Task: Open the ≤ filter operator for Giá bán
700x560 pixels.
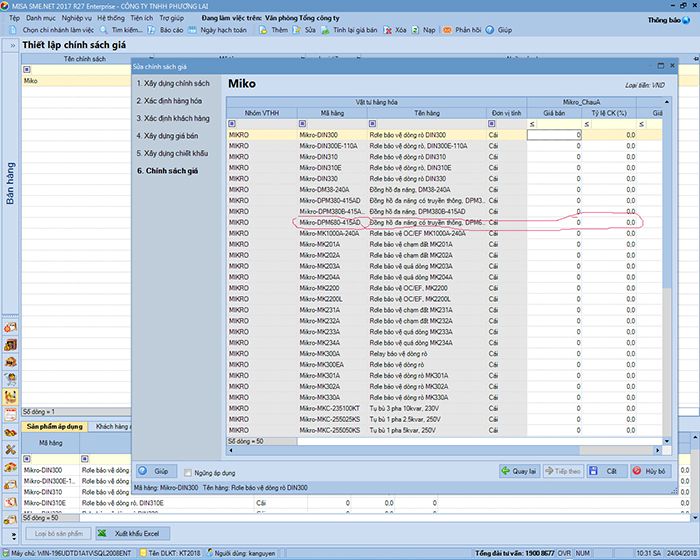Action: pyautogui.click(x=532, y=124)
